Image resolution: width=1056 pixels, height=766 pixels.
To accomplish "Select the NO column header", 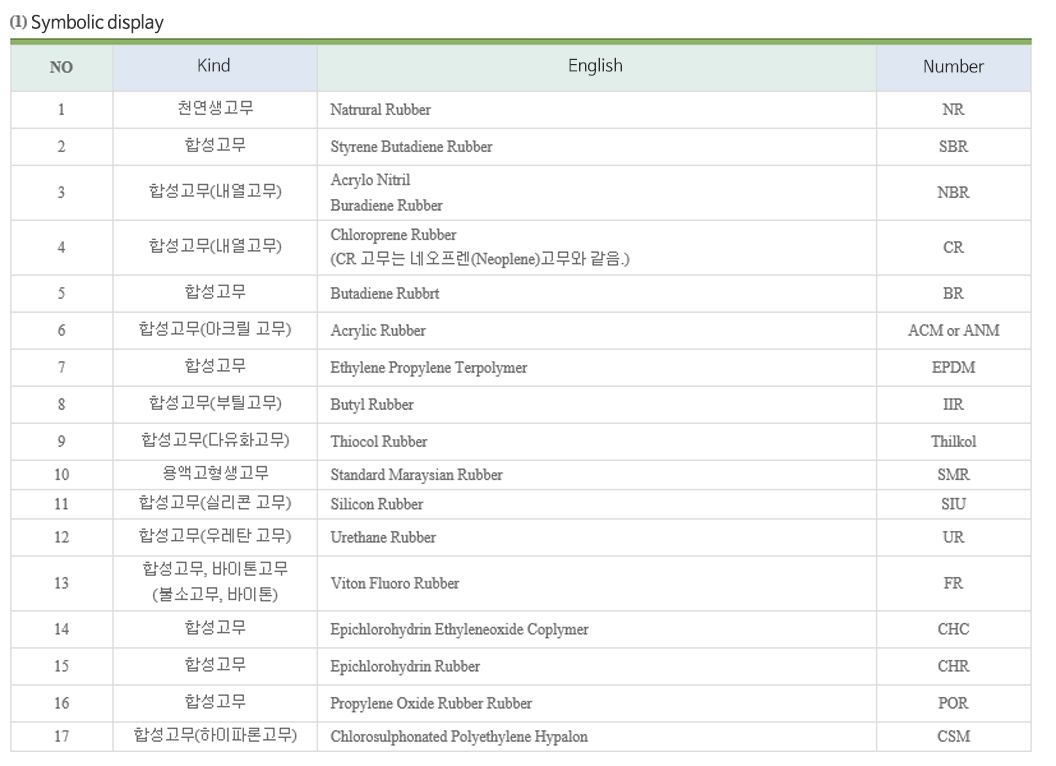I will click(61, 68).
